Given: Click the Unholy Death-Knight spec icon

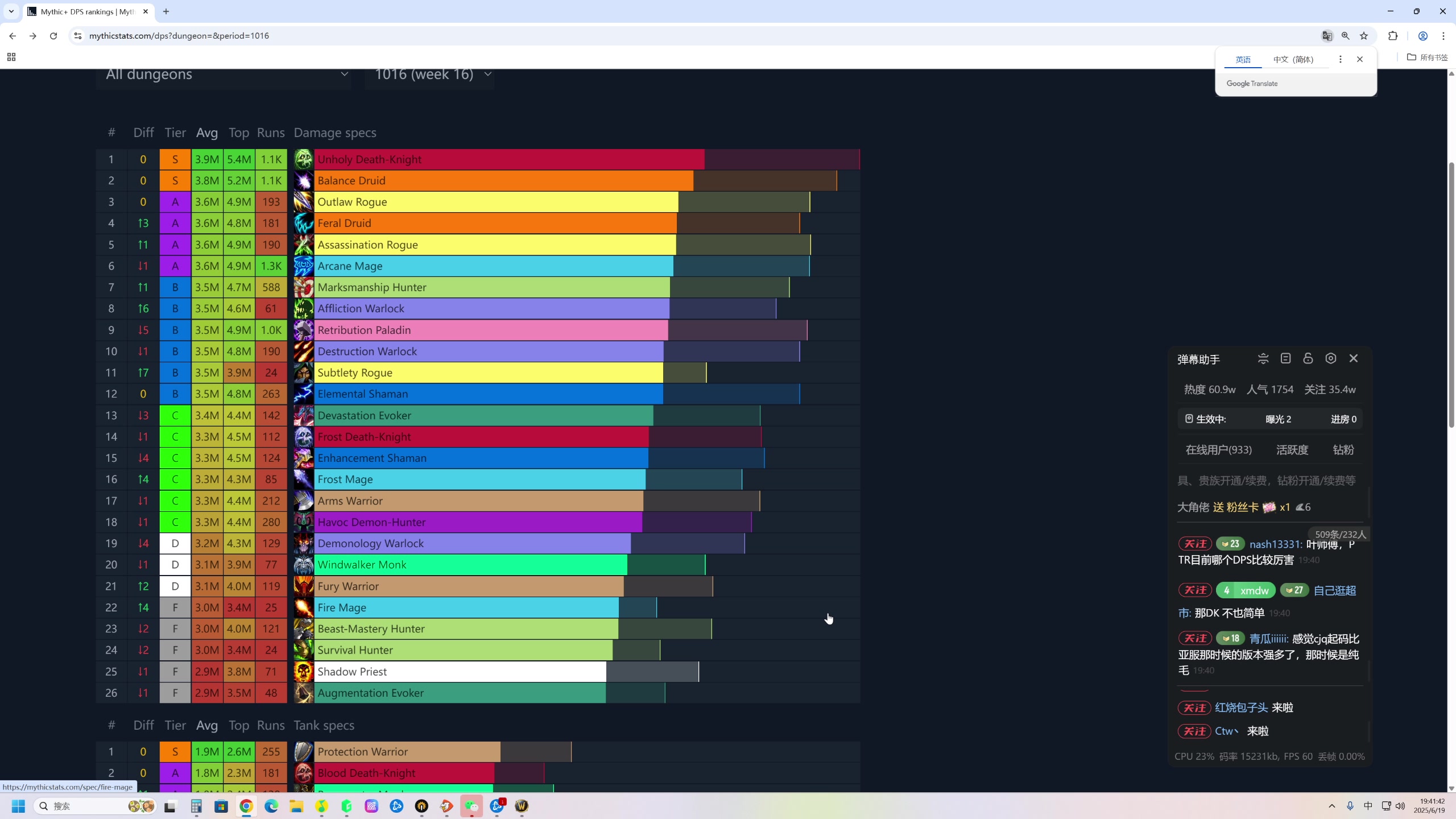Looking at the screenshot, I should 304,159.
